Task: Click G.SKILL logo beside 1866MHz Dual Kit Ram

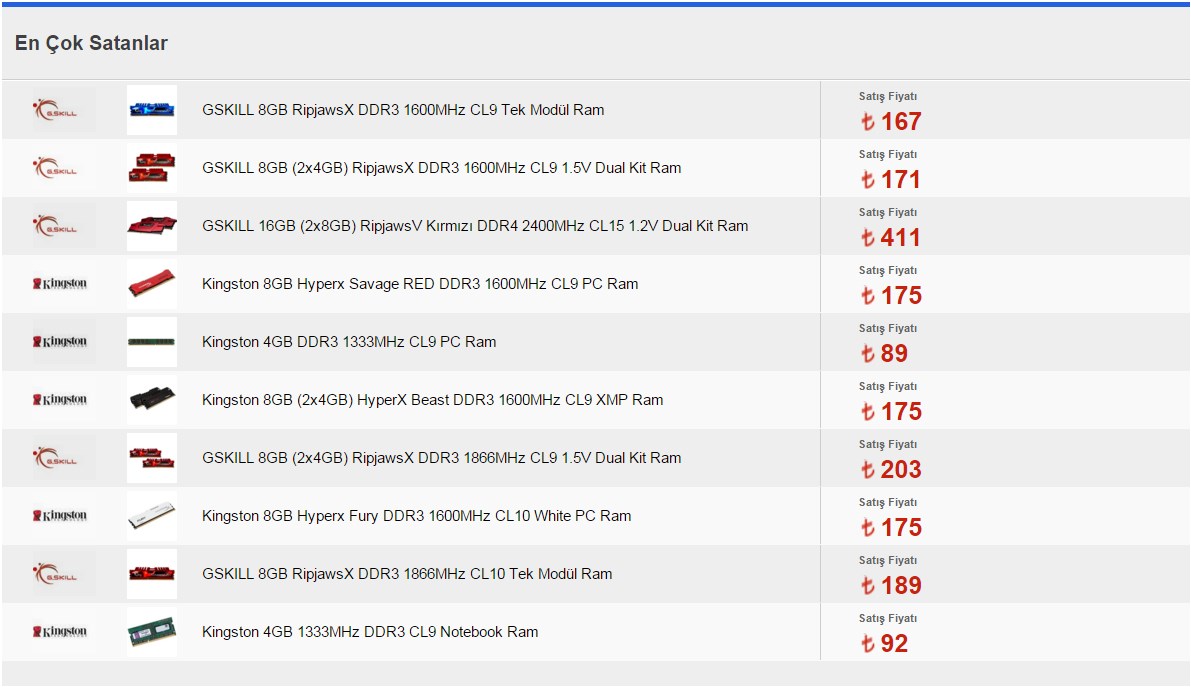Action: click(x=63, y=458)
